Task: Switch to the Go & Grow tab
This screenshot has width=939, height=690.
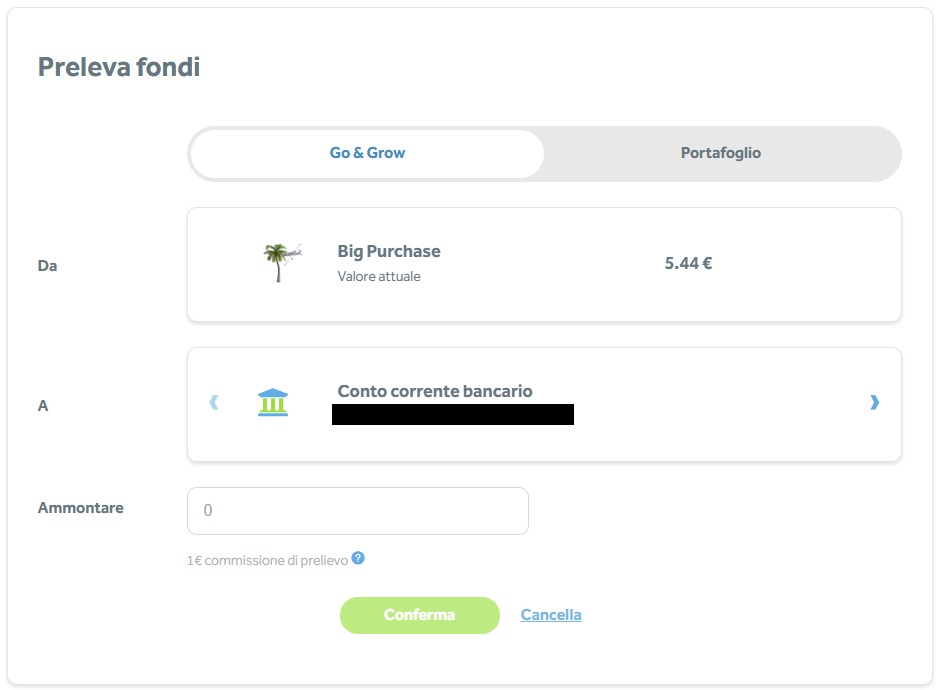Action: click(x=367, y=153)
